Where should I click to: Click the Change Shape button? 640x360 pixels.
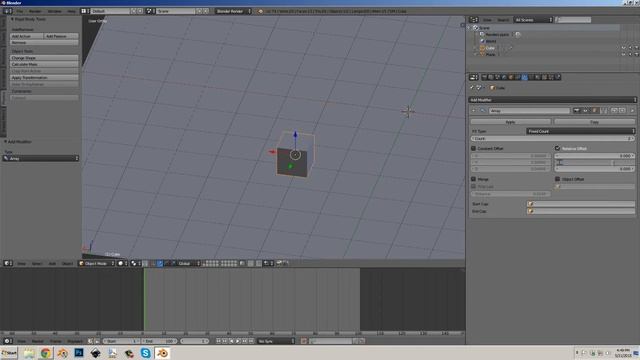click(44, 58)
